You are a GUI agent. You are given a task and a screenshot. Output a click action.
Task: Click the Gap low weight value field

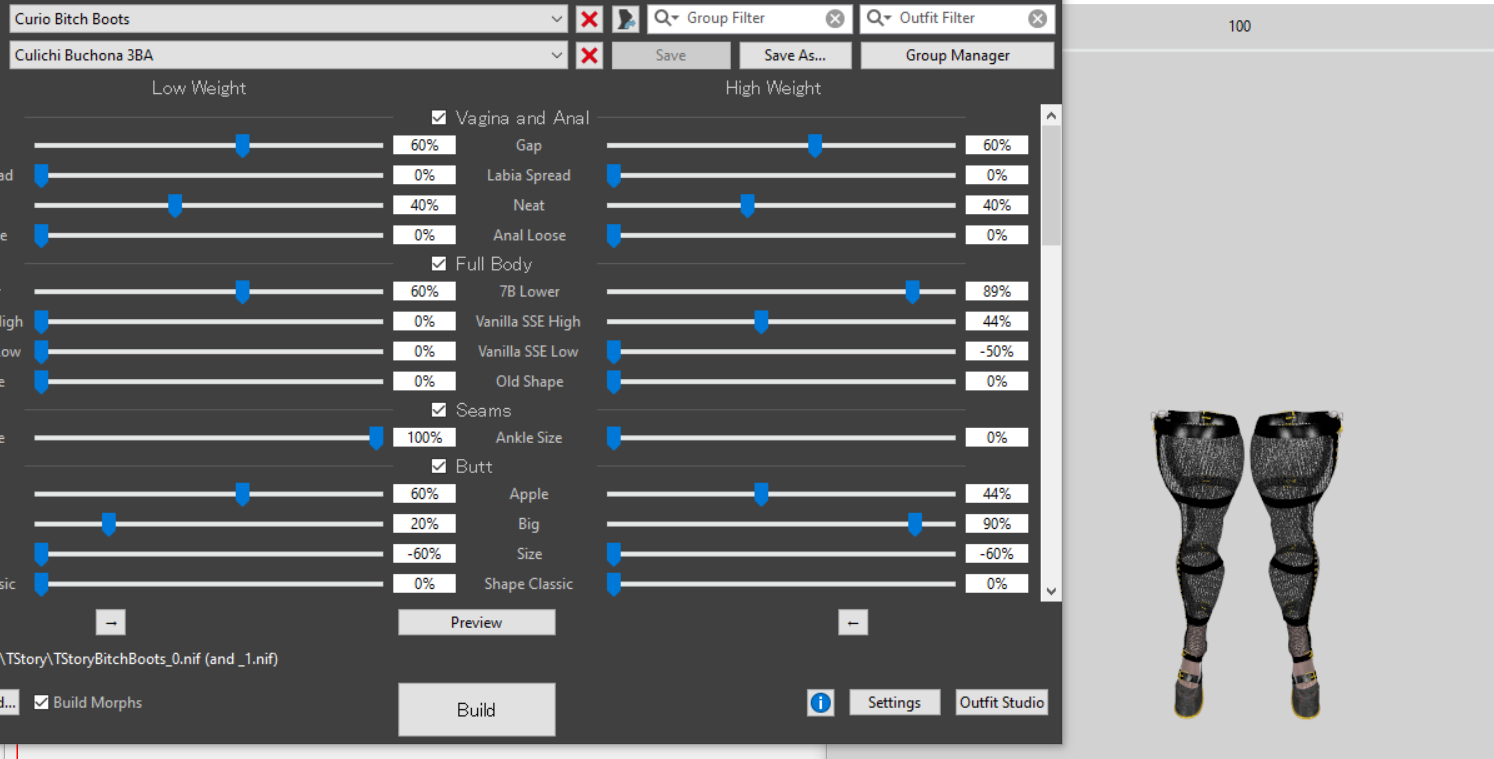(424, 145)
